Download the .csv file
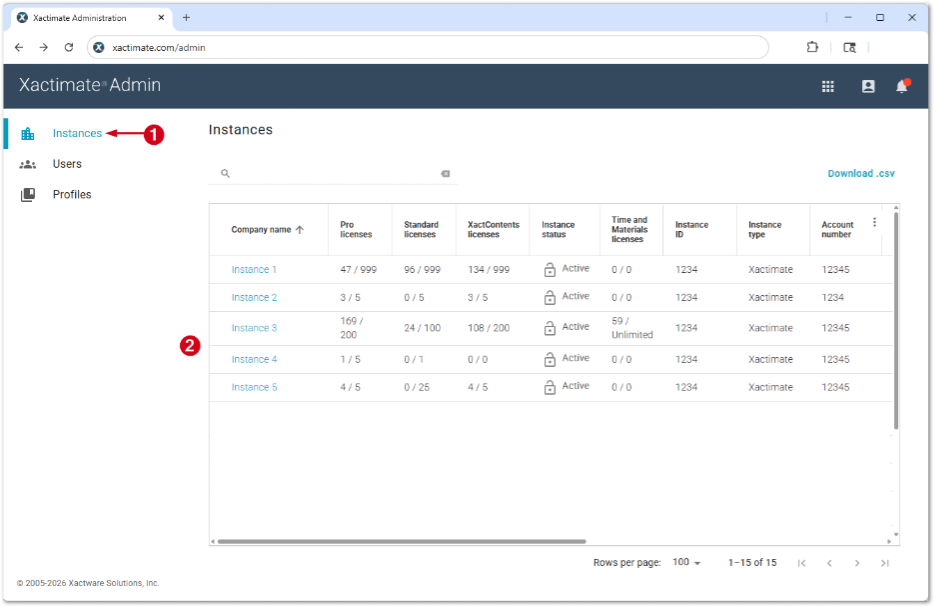Image resolution: width=936 pixels, height=607 pixels. 861,174
